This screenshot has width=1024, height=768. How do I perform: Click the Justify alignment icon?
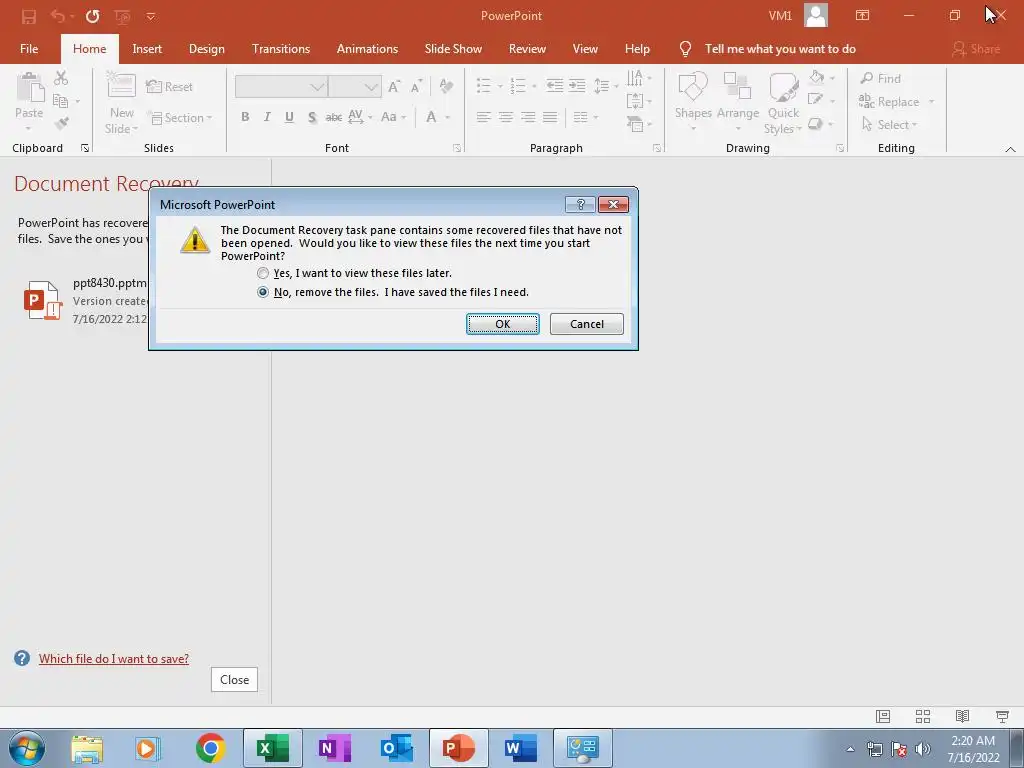tap(550, 117)
